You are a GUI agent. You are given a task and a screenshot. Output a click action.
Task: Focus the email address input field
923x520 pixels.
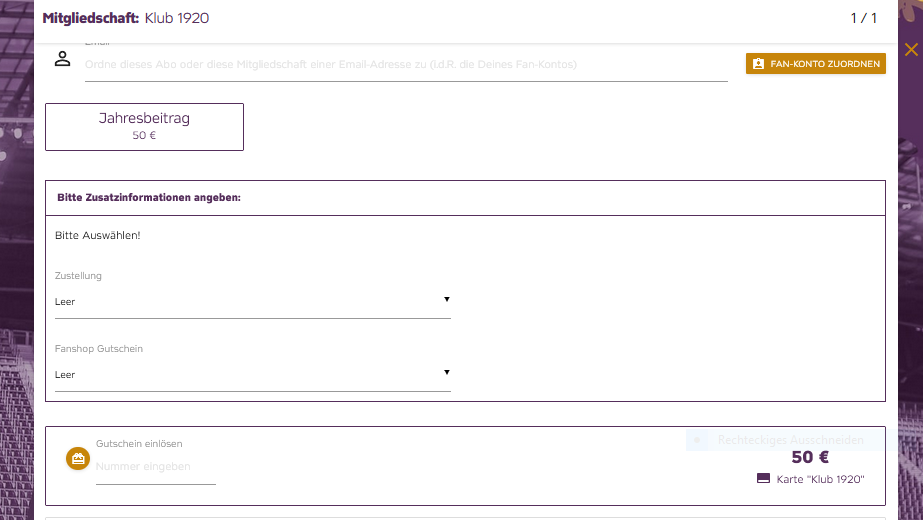point(406,64)
